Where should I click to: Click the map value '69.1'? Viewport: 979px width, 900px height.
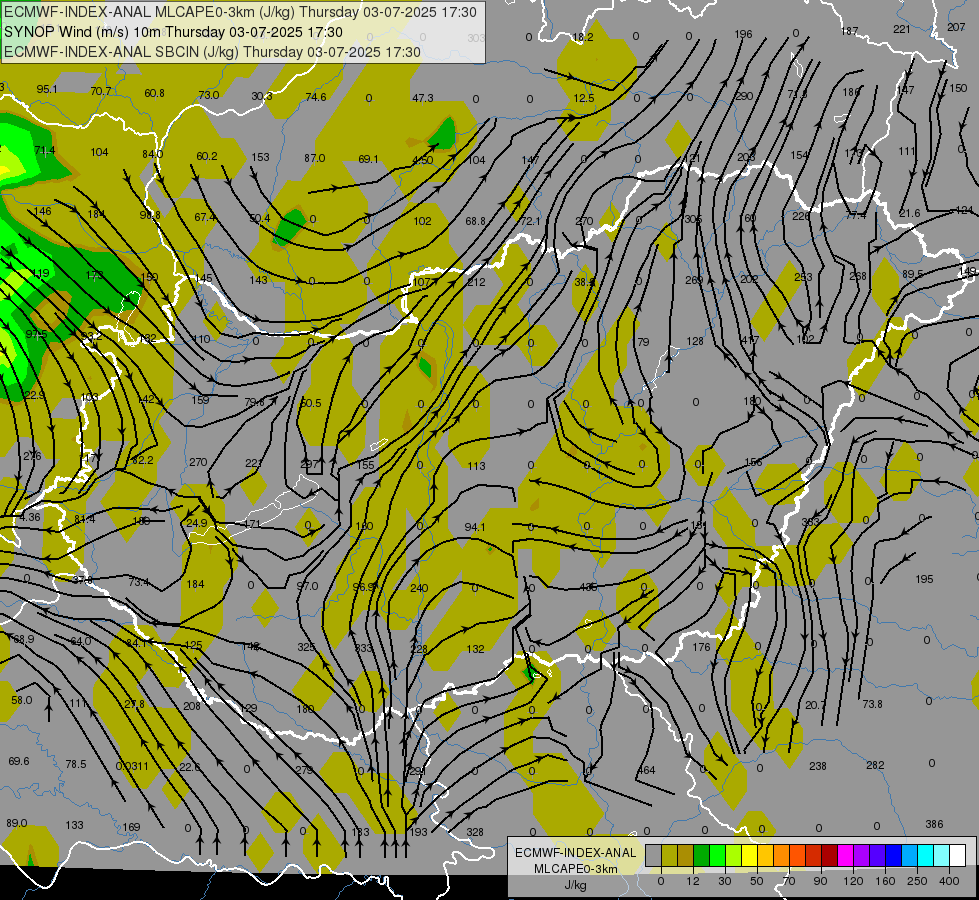(368, 159)
